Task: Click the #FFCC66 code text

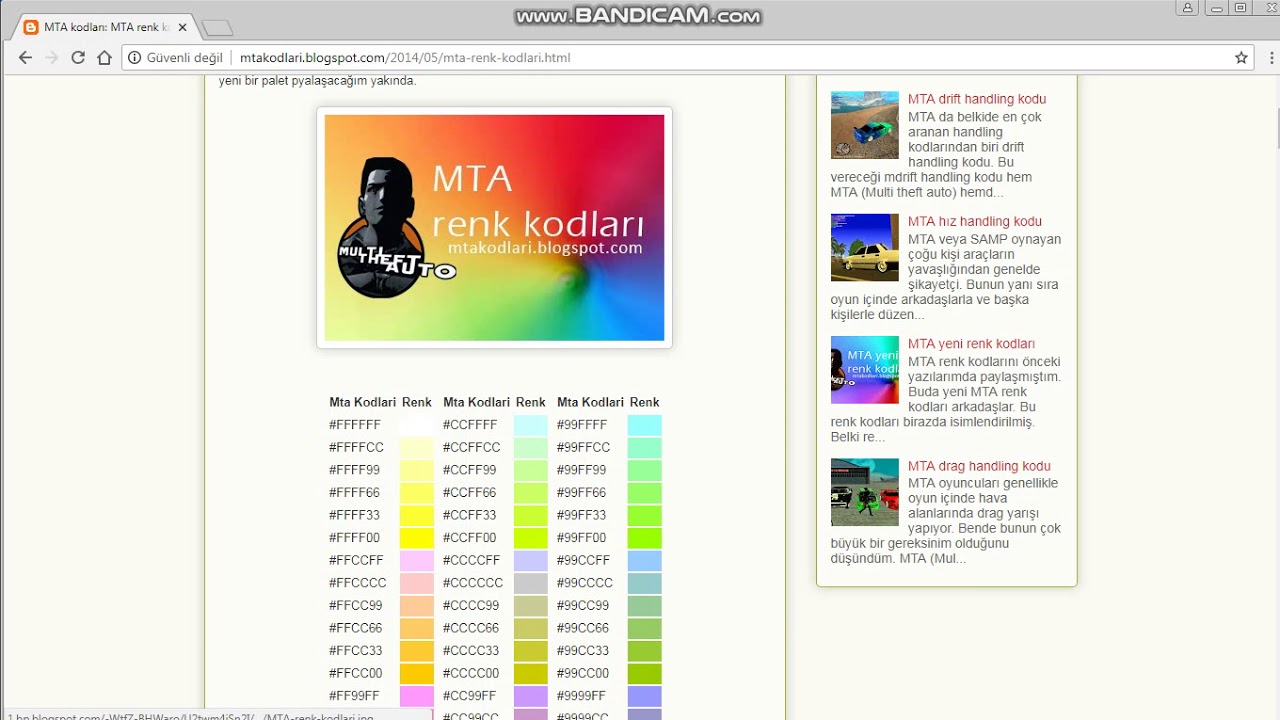Action: 356,628
